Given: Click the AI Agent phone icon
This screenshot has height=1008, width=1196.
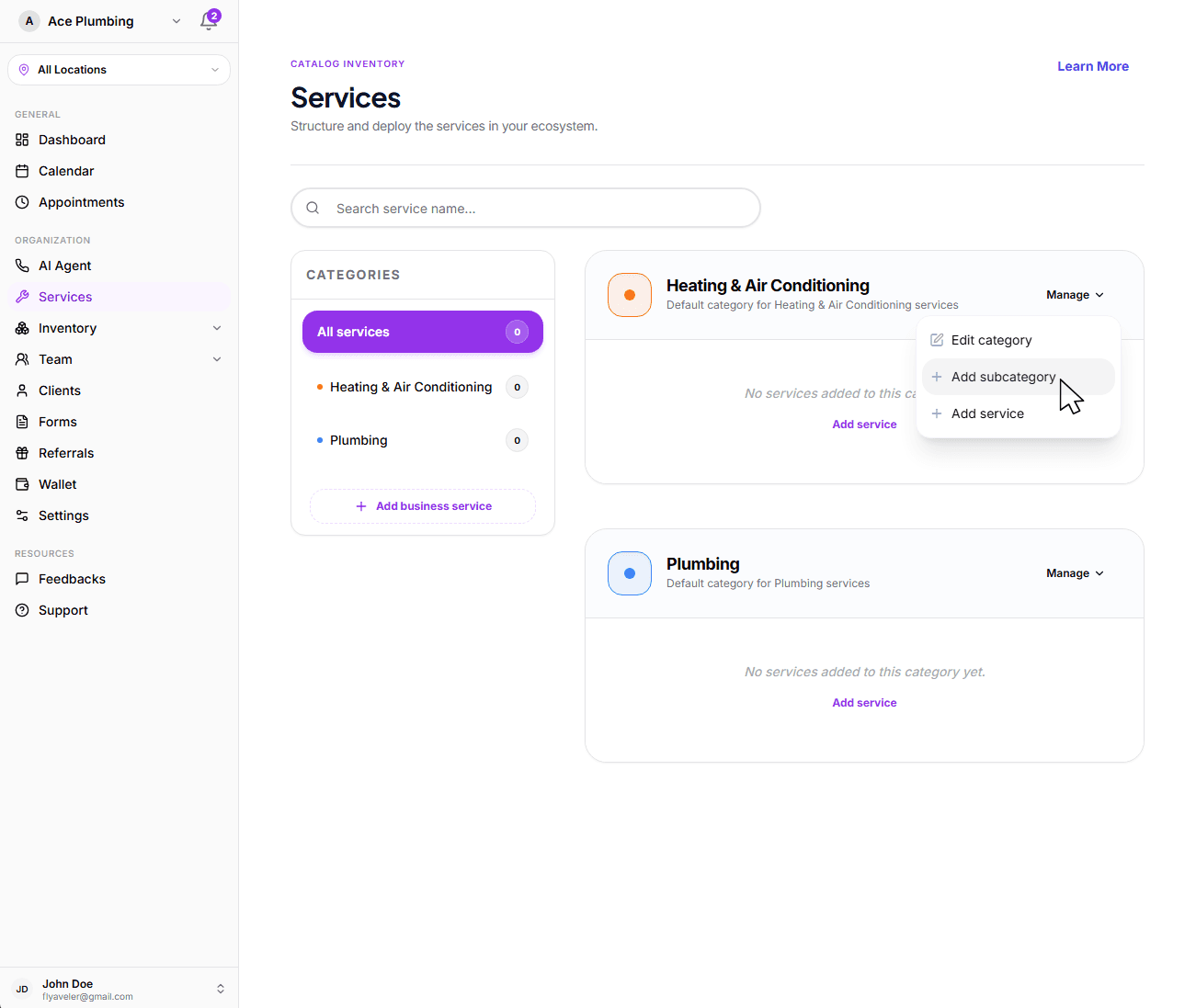Looking at the screenshot, I should click(22, 266).
